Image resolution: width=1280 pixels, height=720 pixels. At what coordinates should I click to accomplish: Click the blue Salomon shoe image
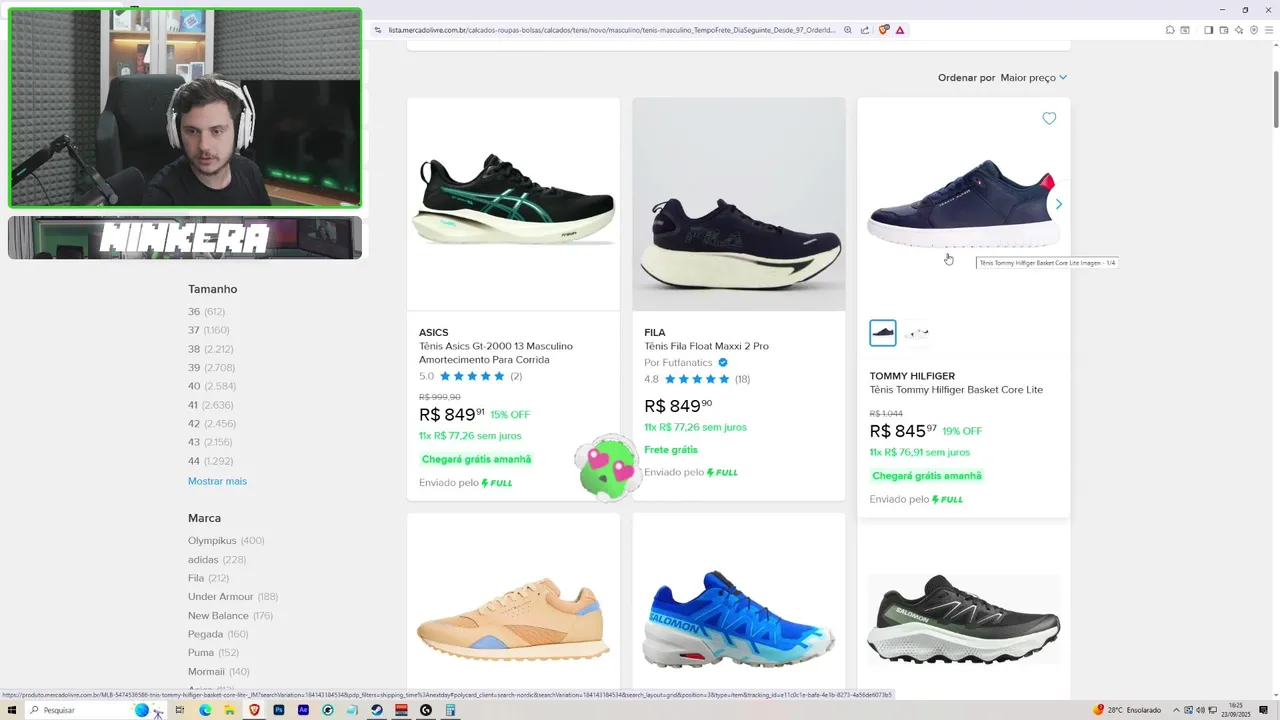click(739, 620)
